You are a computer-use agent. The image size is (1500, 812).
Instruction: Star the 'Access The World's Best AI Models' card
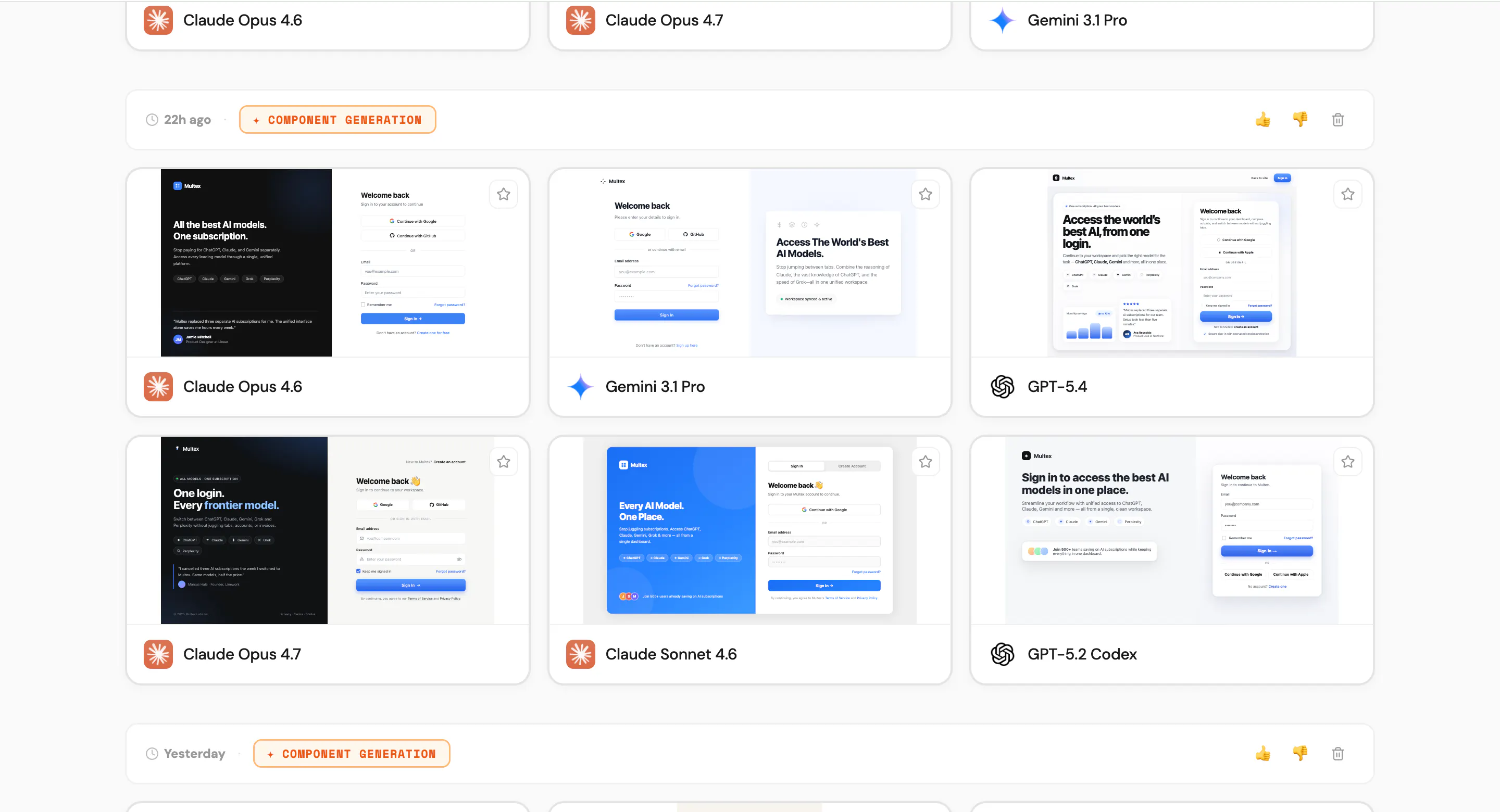(x=926, y=195)
